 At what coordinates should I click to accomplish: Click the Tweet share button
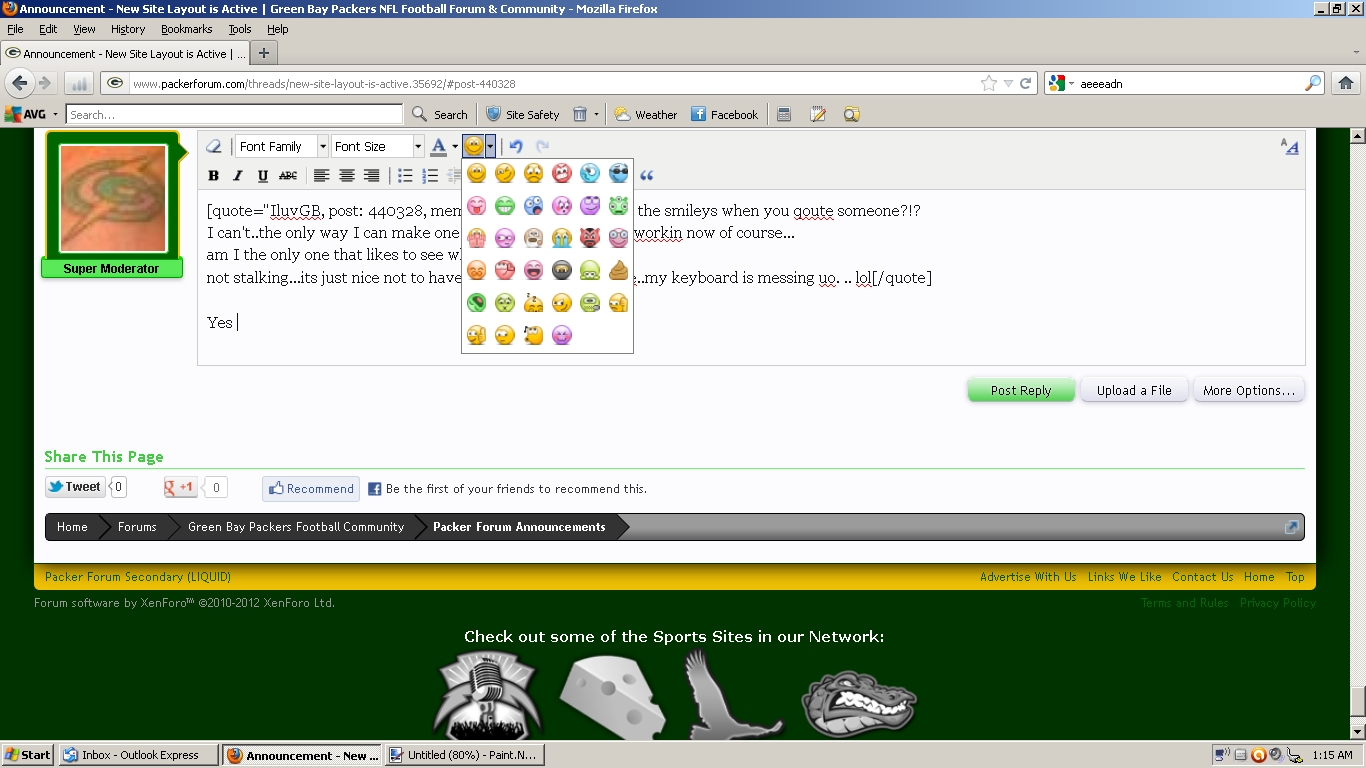click(75, 487)
